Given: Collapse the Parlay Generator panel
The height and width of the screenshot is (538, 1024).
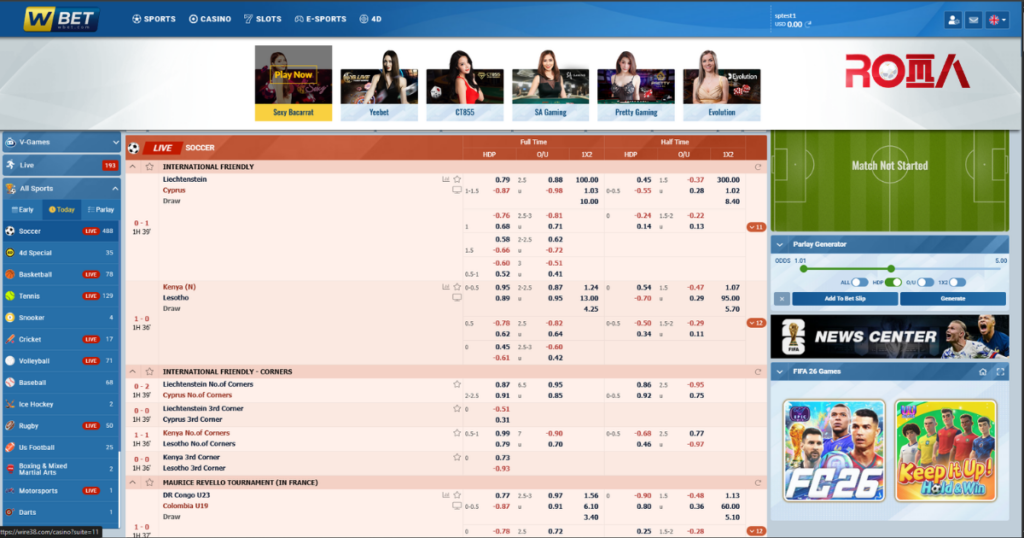Looking at the screenshot, I should pyautogui.click(x=780, y=244).
